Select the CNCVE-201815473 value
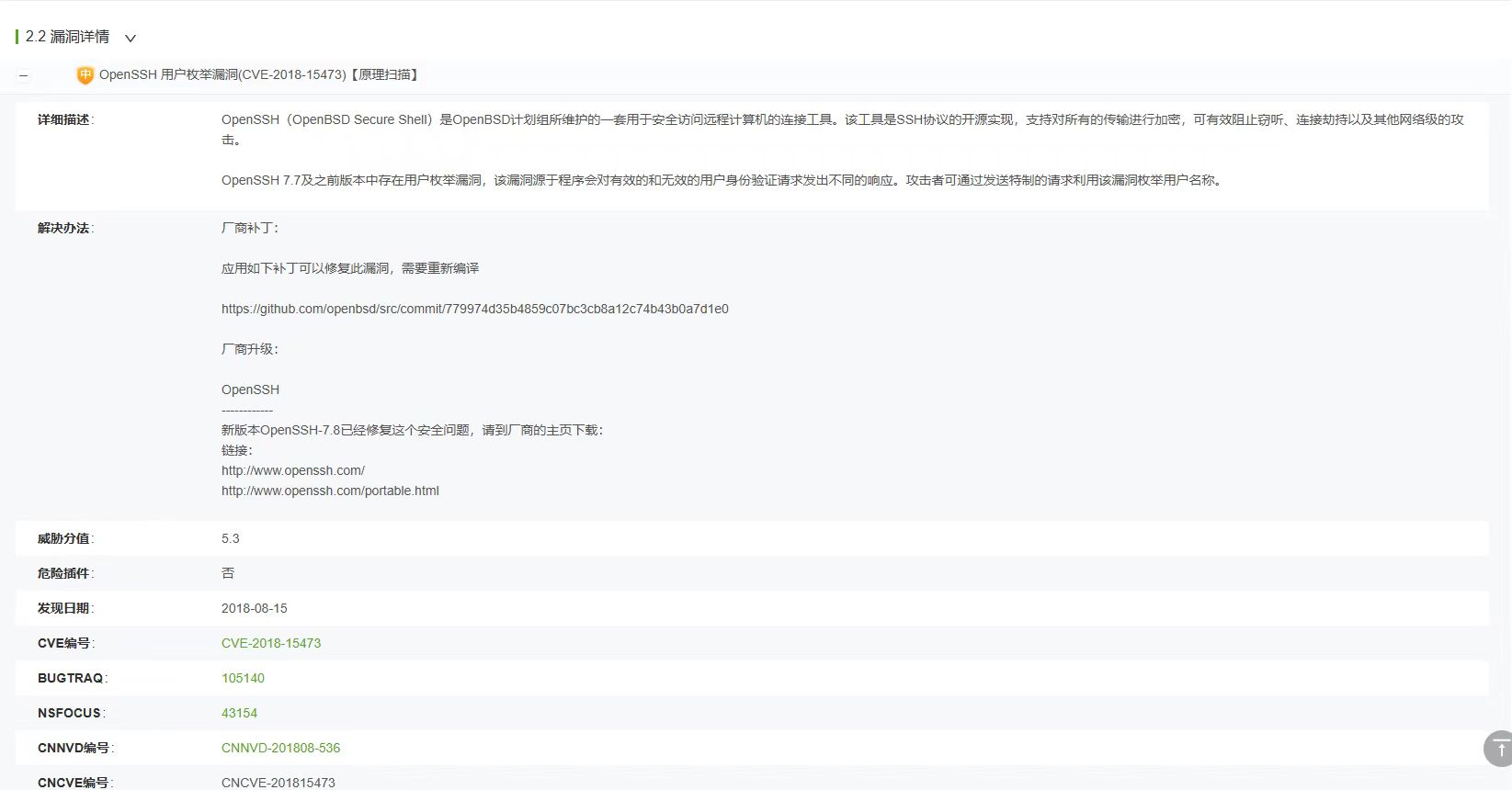 click(279, 783)
